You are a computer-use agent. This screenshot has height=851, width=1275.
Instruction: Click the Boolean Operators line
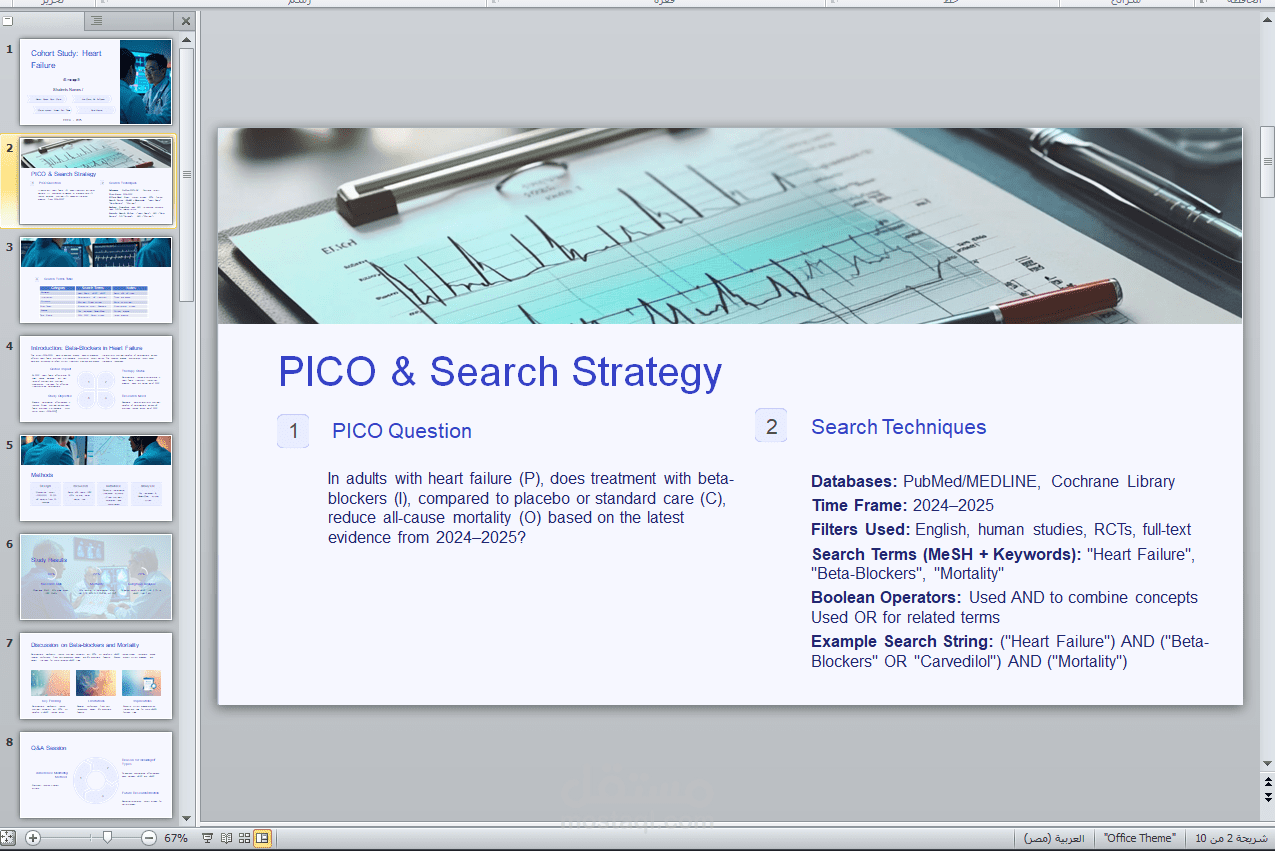pyautogui.click(x=1004, y=607)
